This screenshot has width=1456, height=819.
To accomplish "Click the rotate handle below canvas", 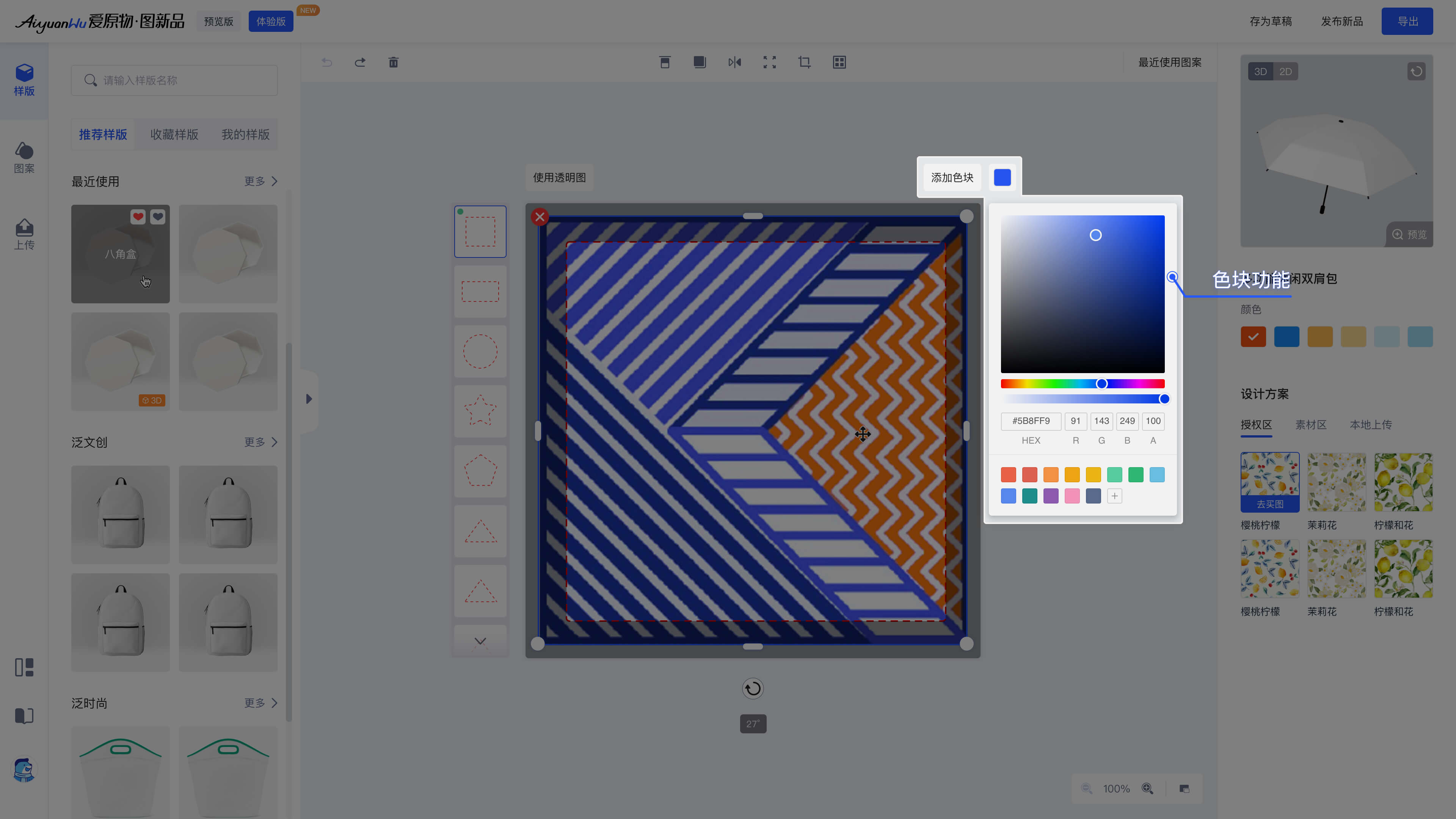I will click(752, 689).
